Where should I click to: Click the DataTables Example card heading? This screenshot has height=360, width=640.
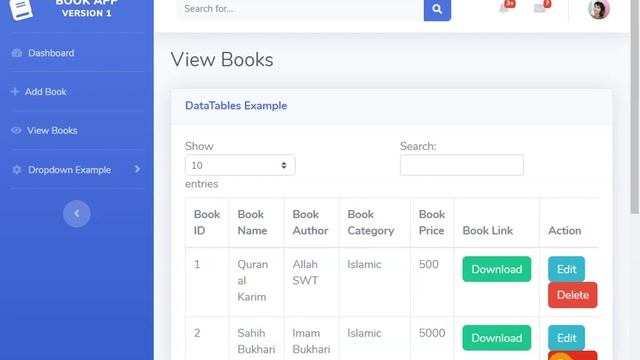[x=236, y=106]
